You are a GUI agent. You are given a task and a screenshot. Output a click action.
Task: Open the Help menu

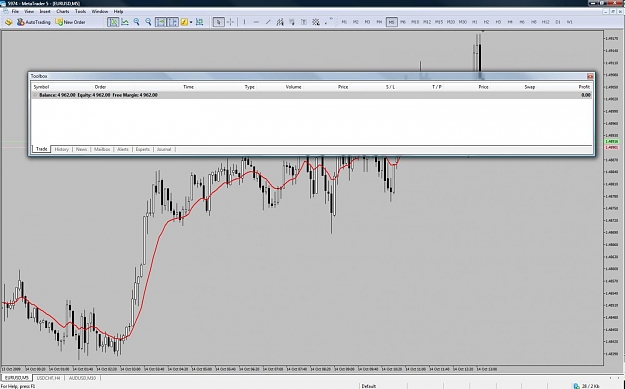118,12
